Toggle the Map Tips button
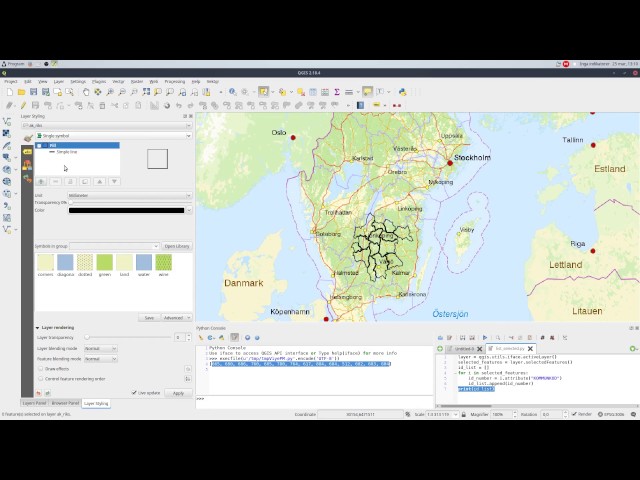640x480 pixels. coord(367,92)
